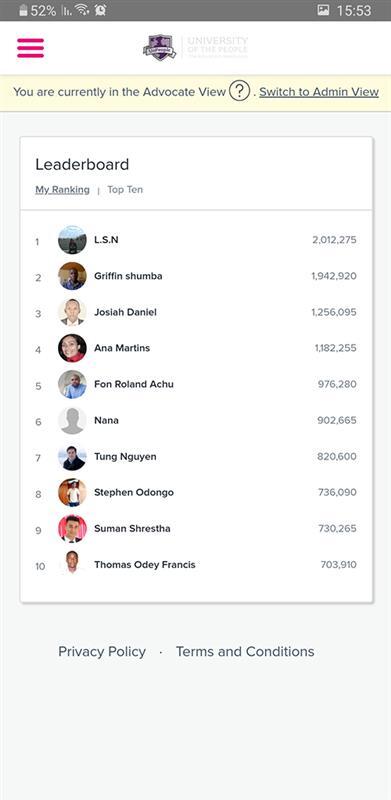Open Terms and Conditions link

click(x=245, y=652)
